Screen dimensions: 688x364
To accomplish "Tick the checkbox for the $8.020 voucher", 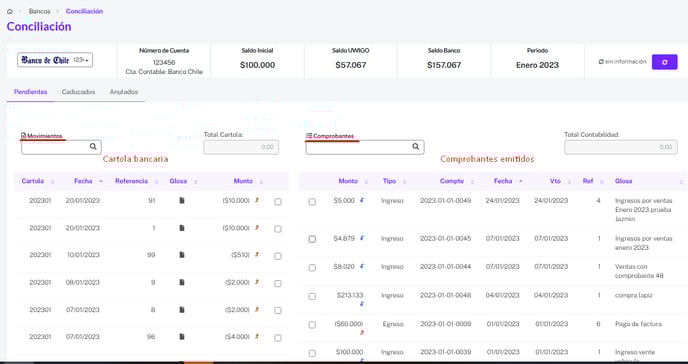I will (312, 268).
